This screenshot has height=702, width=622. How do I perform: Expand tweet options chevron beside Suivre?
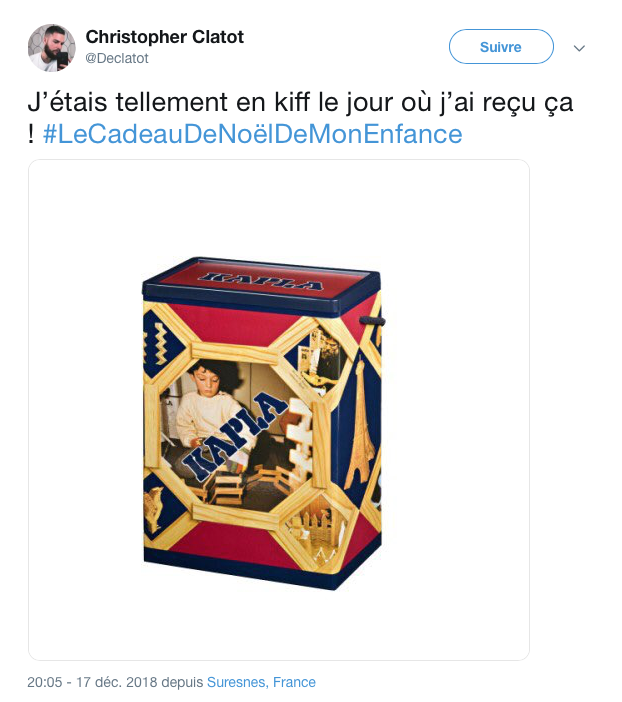coord(579,48)
